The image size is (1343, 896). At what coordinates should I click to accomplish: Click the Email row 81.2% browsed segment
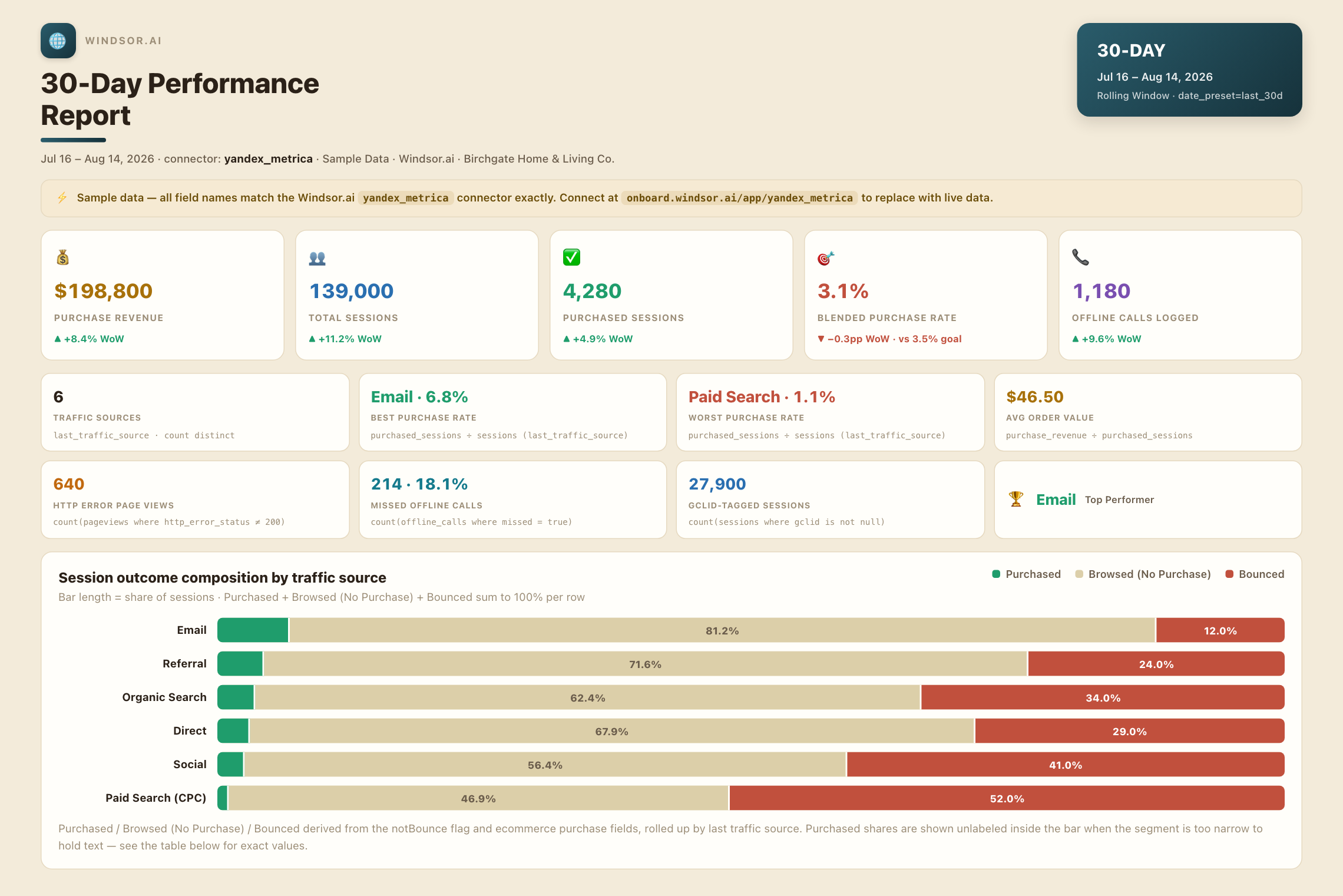(x=722, y=630)
